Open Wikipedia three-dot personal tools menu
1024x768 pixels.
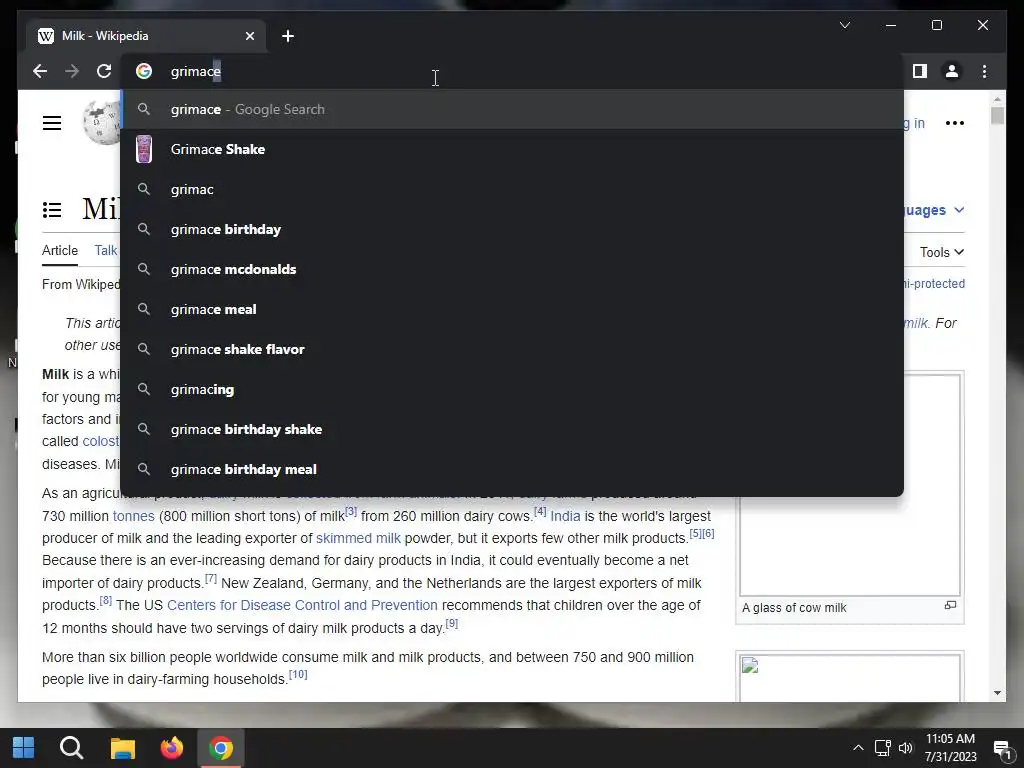pos(955,123)
